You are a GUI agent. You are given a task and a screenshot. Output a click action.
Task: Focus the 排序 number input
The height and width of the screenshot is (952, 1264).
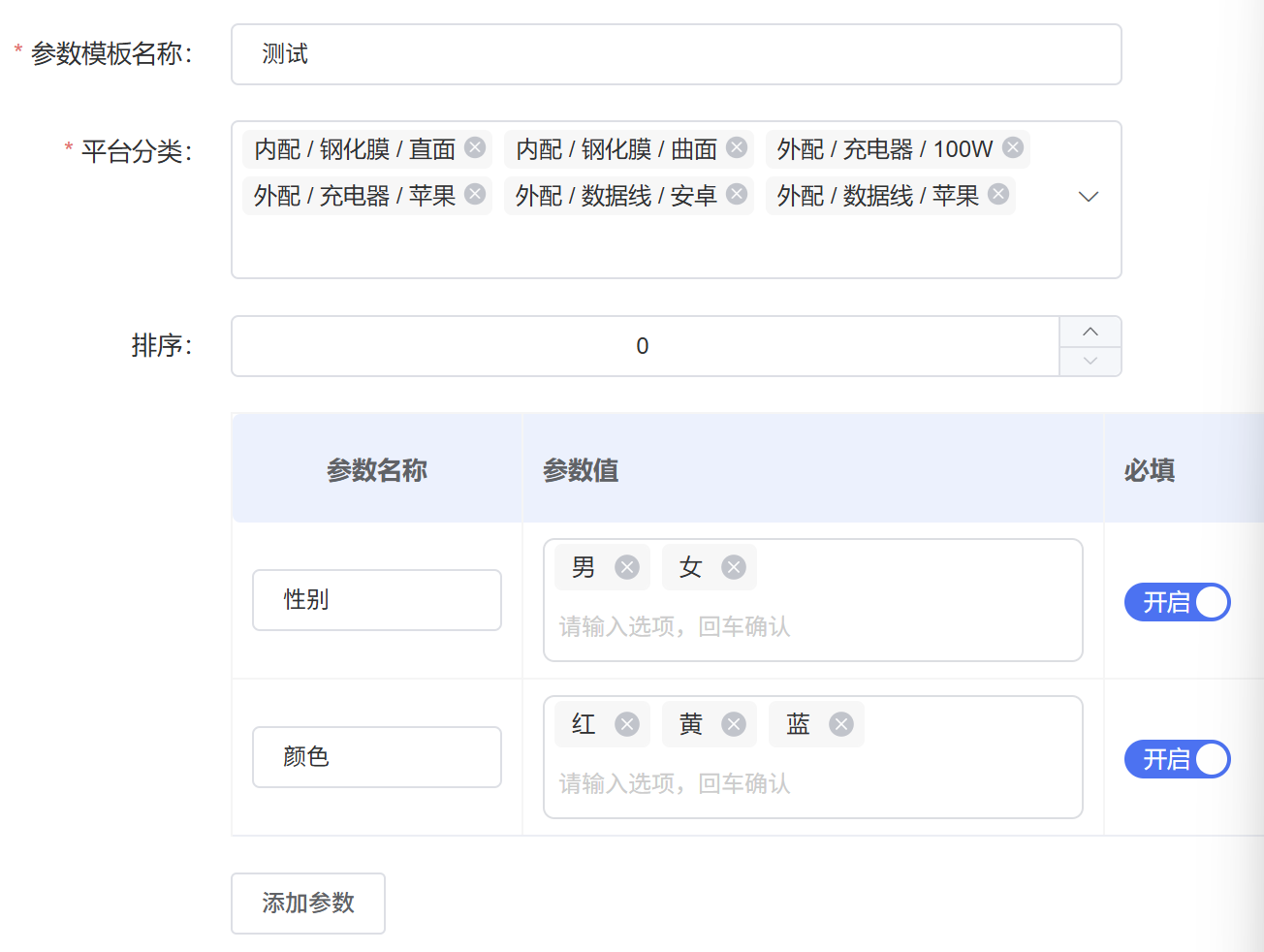click(x=646, y=346)
